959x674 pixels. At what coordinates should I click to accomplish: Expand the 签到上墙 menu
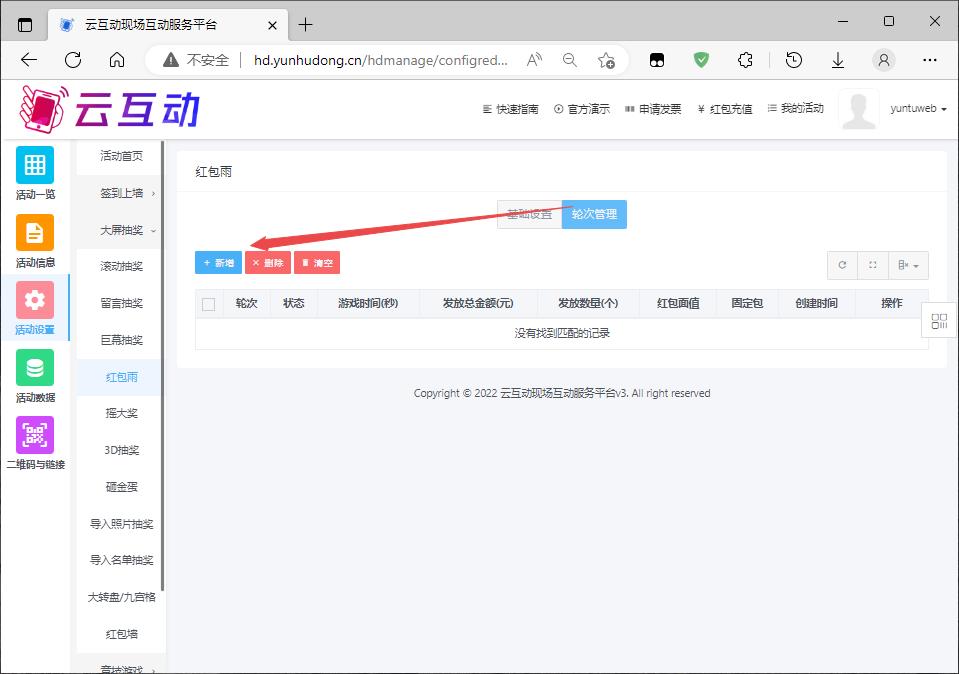(120, 193)
